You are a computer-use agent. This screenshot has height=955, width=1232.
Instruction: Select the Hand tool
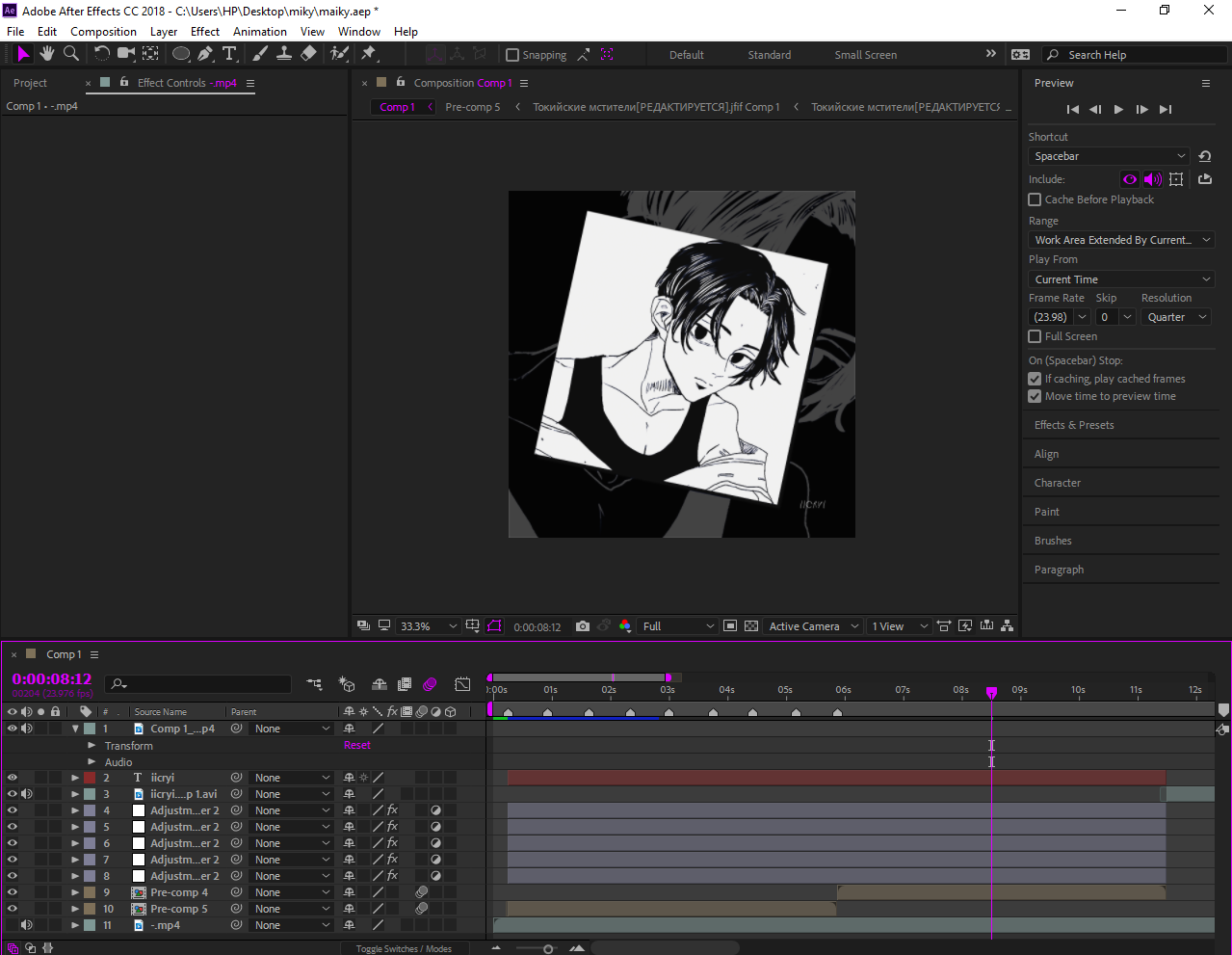coord(46,54)
